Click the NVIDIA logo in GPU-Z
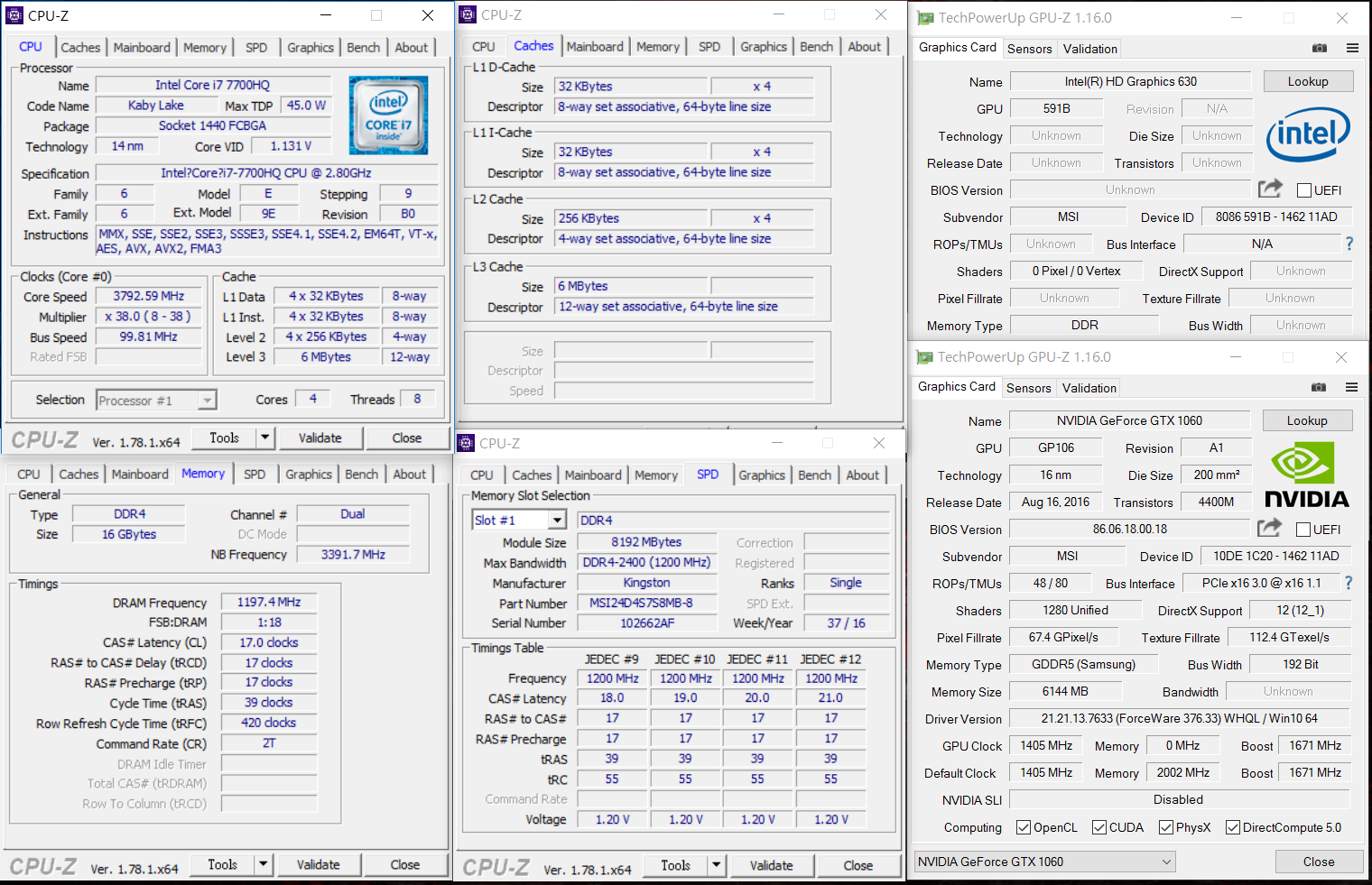The width and height of the screenshot is (1372, 885). click(1307, 475)
